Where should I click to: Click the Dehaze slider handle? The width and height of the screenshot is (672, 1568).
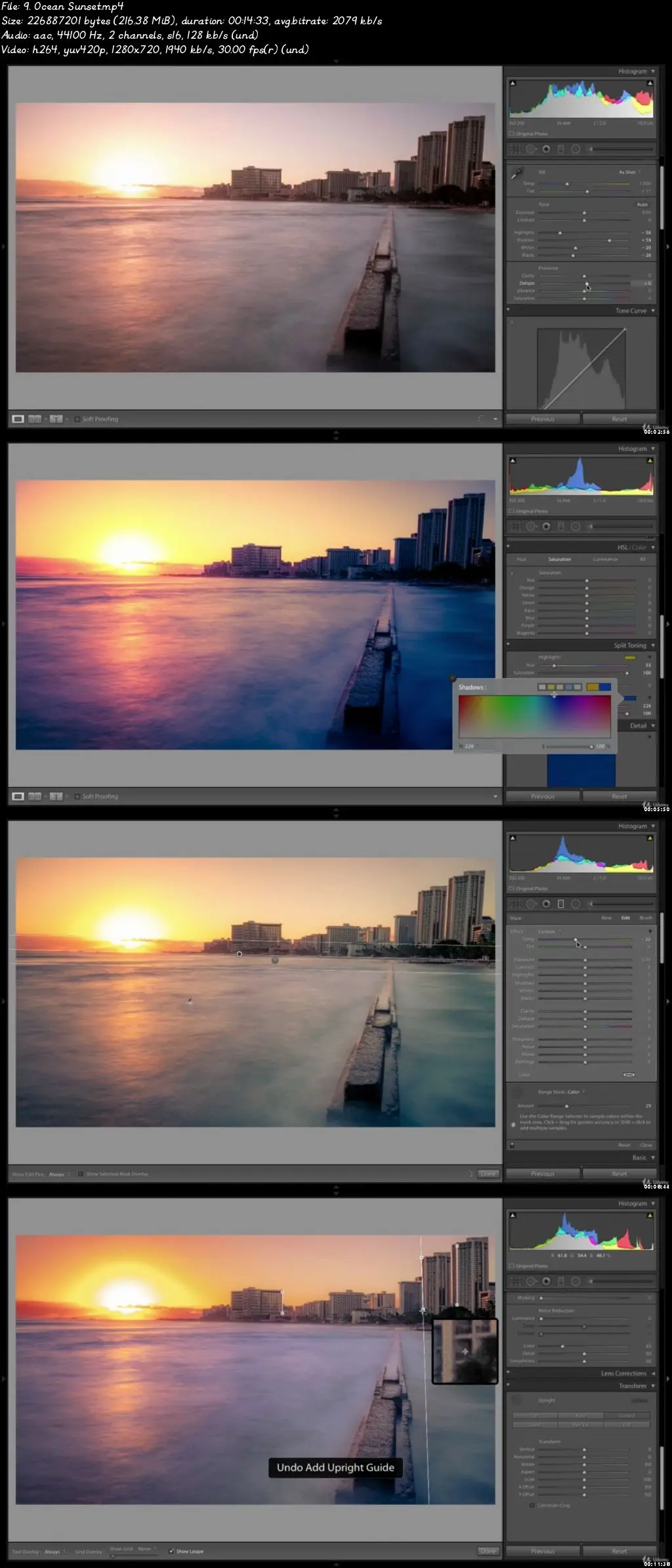(x=587, y=283)
